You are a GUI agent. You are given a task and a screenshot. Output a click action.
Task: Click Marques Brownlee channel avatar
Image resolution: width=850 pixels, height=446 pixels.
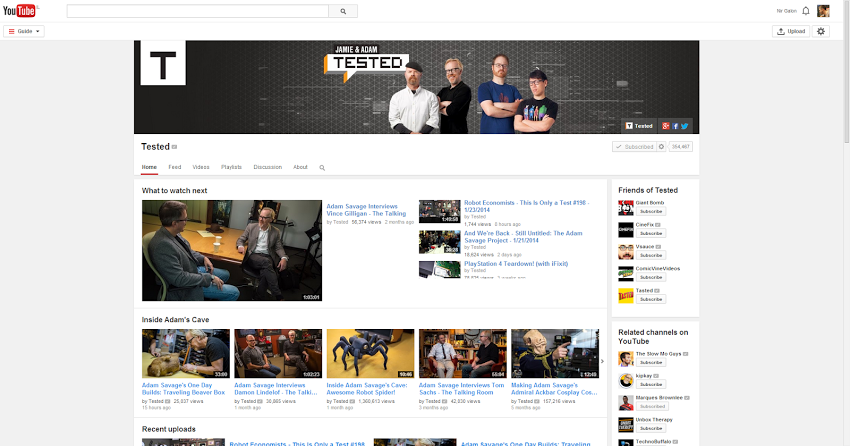[x=626, y=403]
